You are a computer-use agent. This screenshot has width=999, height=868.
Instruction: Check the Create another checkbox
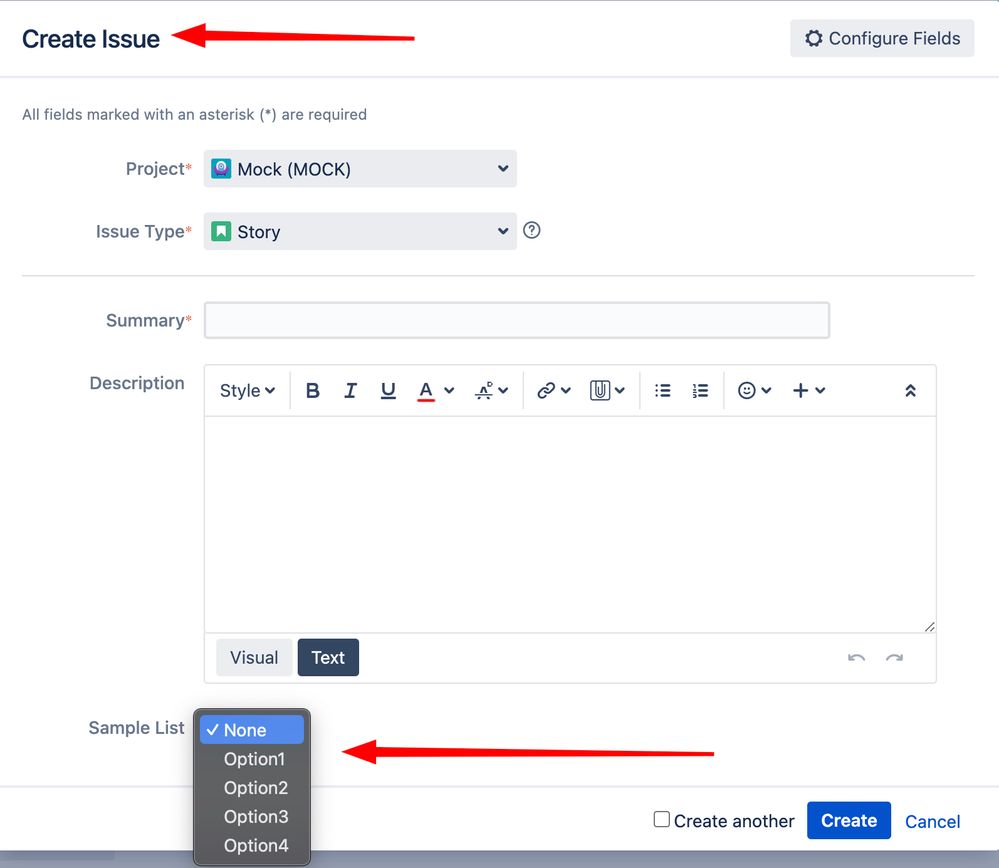(x=661, y=819)
